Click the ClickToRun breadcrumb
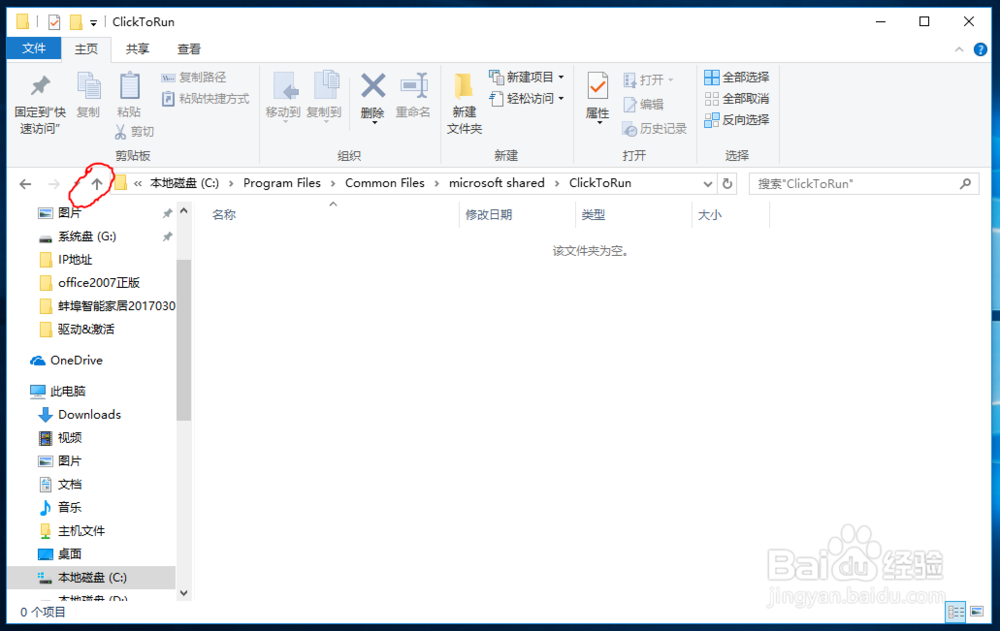1000x631 pixels. point(600,183)
